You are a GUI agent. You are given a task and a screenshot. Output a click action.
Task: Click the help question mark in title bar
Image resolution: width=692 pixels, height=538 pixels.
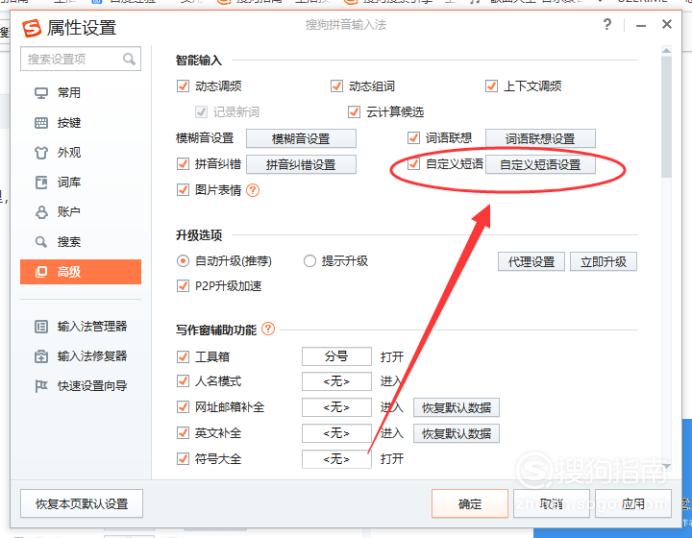point(607,24)
